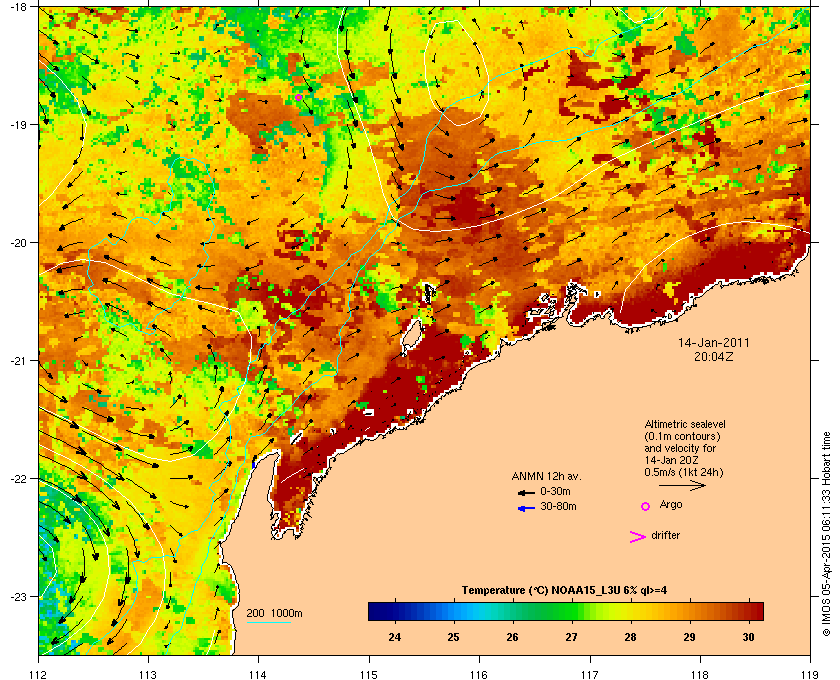Click the time label 20:04Z

point(714,356)
